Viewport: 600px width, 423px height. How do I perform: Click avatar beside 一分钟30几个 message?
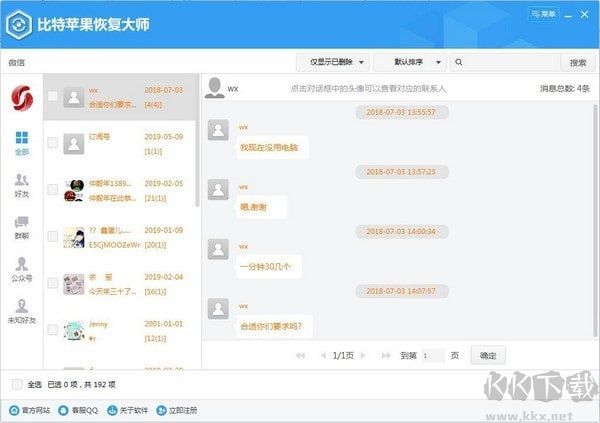tap(218, 249)
